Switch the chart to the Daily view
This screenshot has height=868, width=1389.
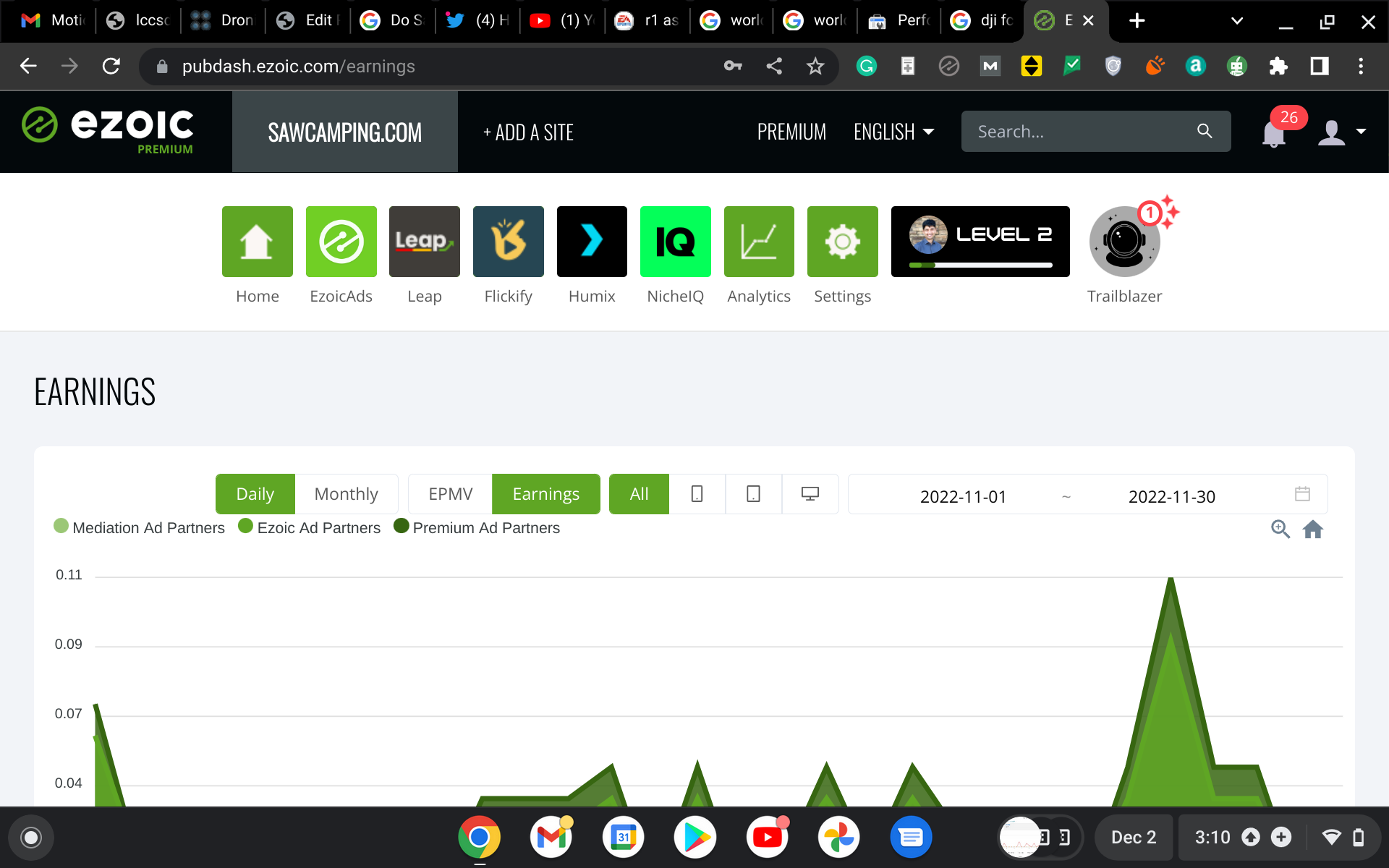(255, 494)
